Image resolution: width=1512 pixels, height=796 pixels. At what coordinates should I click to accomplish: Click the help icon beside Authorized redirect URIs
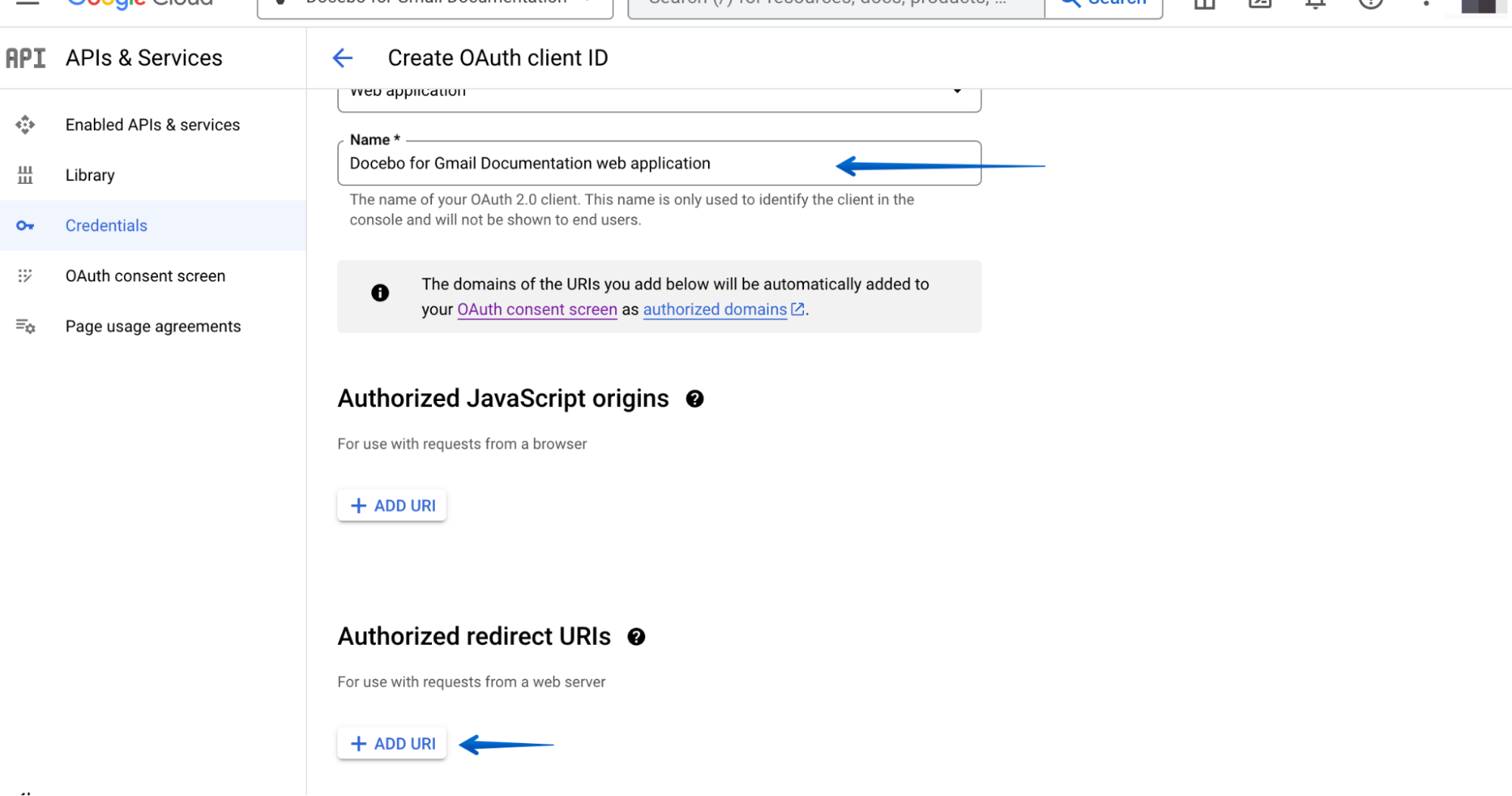point(636,637)
